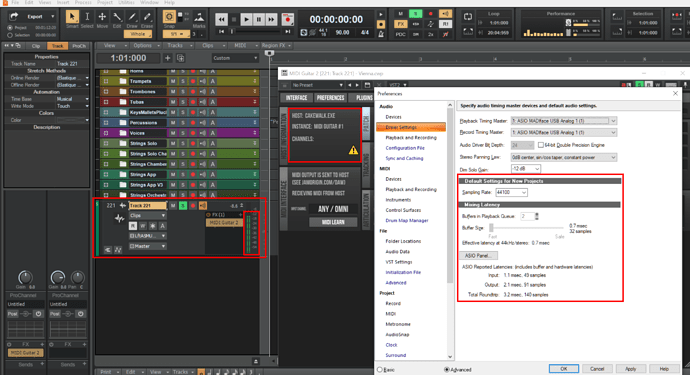The height and width of the screenshot is (375, 690).
Task: Click the Play transport button
Action: tap(246, 19)
